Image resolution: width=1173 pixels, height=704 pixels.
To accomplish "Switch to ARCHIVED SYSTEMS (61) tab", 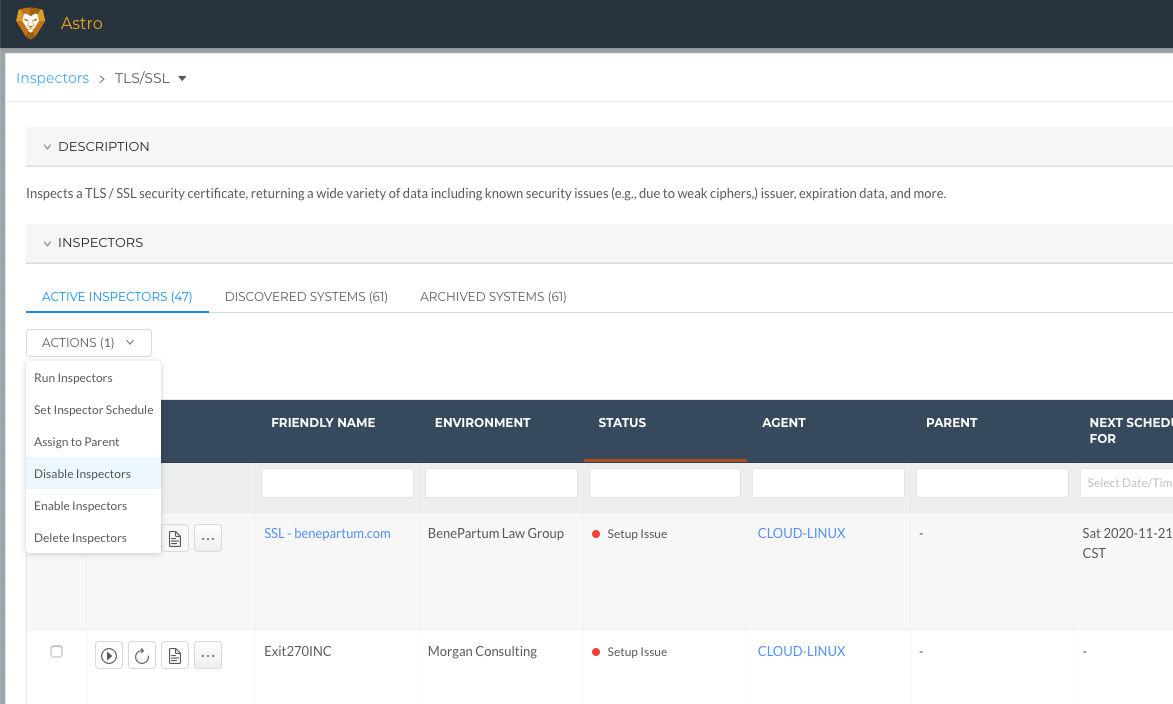I will (494, 297).
